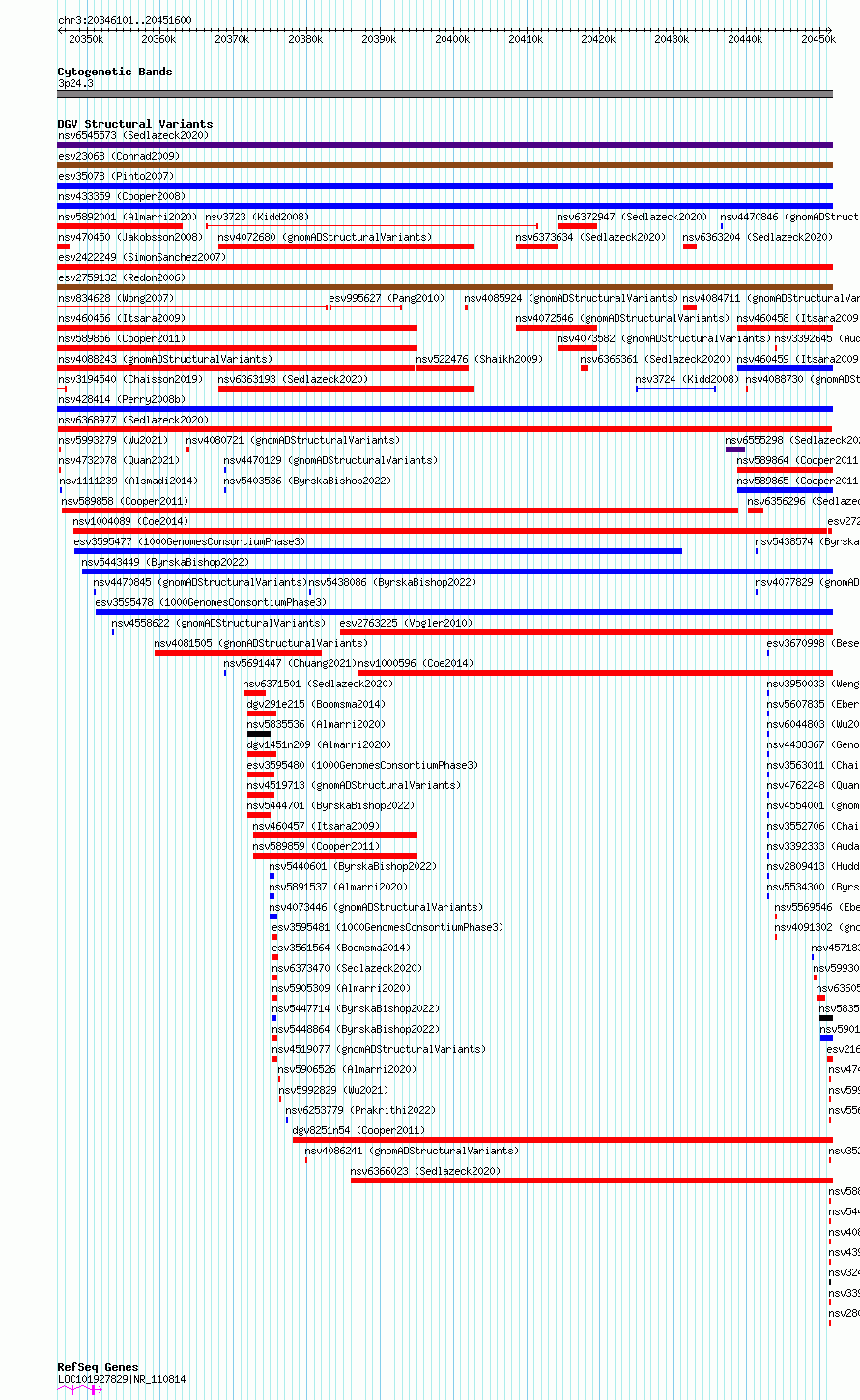The image size is (860, 1400).
Task: Select nsv1111239 (Alsmadi2014) label
Action: click(128, 481)
